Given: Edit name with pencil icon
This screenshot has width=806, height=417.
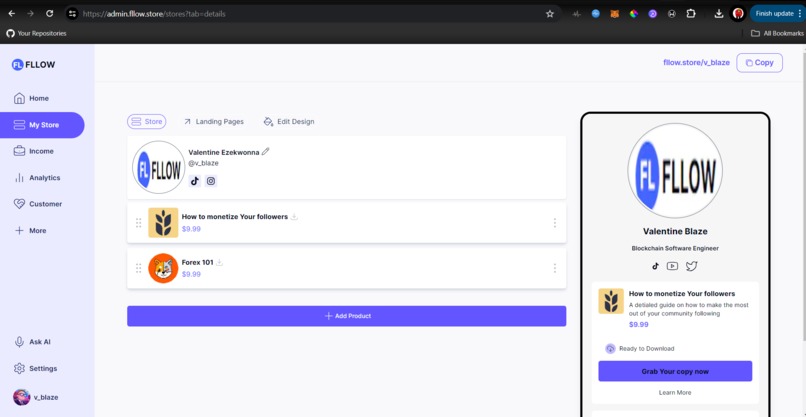Looking at the screenshot, I should (x=265, y=152).
